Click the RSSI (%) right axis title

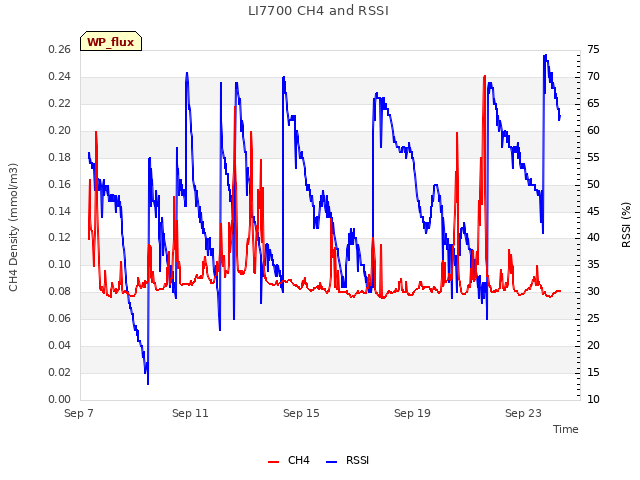click(626, 225)
